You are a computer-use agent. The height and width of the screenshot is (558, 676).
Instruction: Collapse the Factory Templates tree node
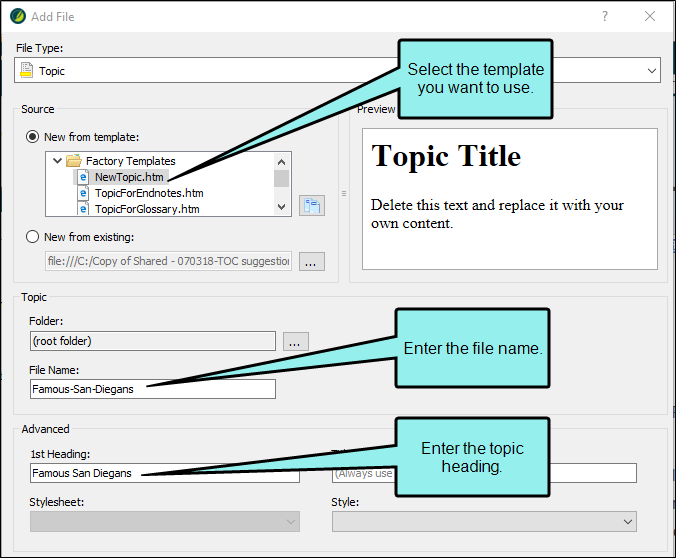click(x=57, y=161)
